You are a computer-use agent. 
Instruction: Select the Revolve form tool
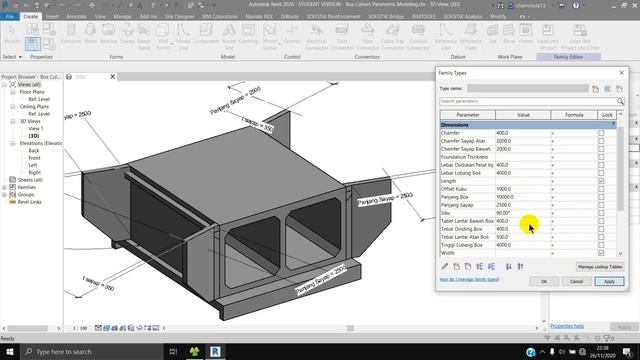click(x=108, y=34)
